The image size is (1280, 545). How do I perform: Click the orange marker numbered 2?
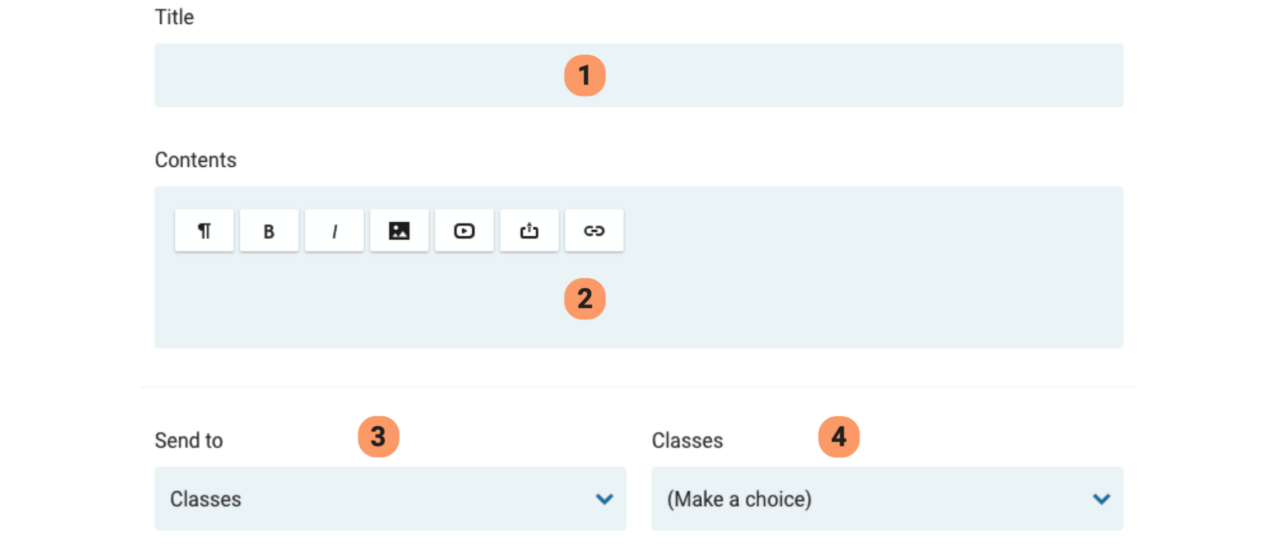(585, 298)
